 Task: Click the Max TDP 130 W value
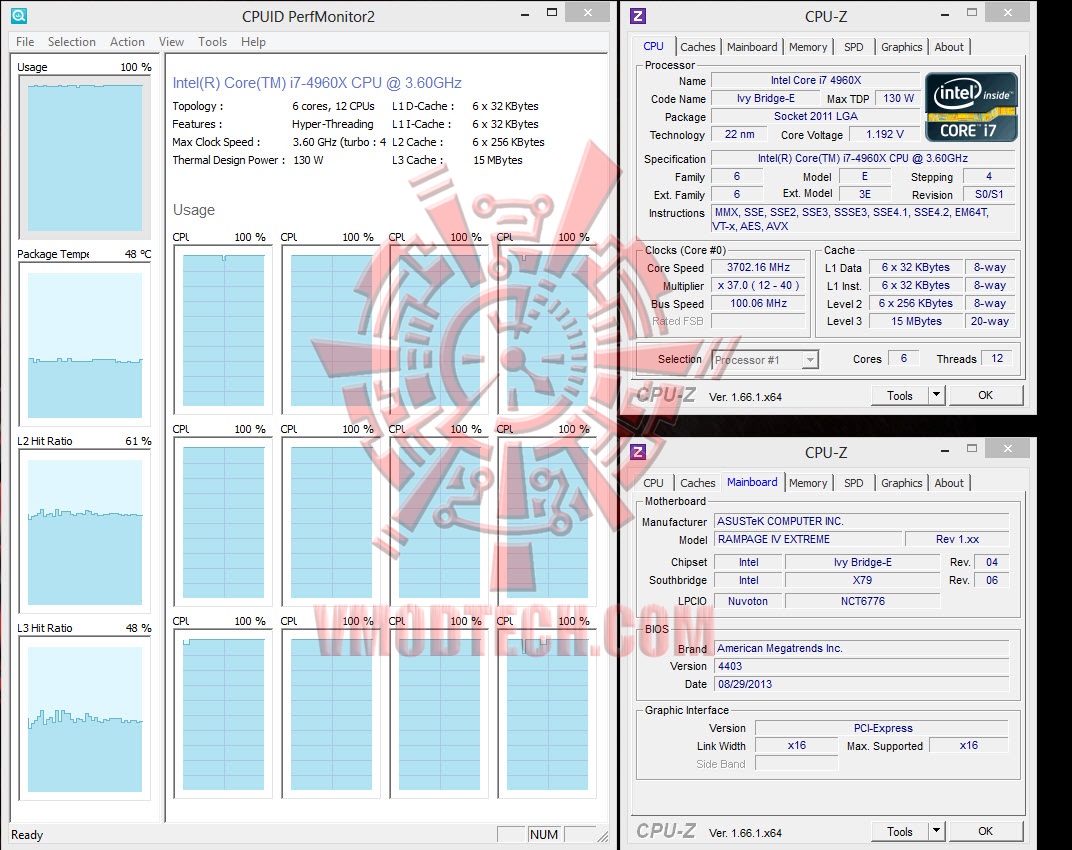coord(898,98)
